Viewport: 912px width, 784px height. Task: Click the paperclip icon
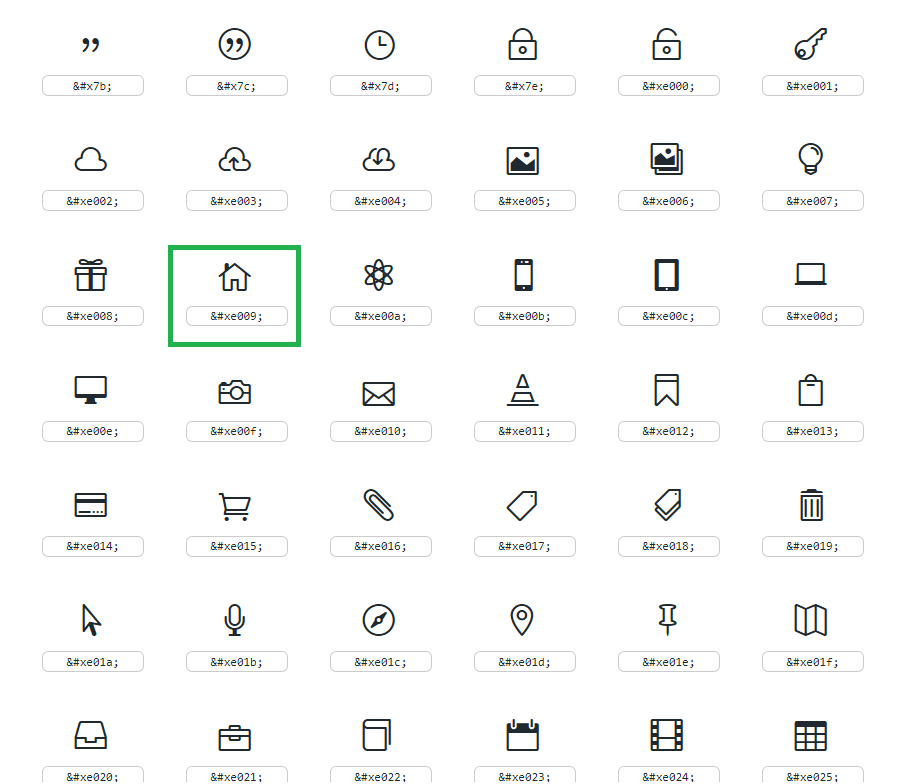pos(379,504)
